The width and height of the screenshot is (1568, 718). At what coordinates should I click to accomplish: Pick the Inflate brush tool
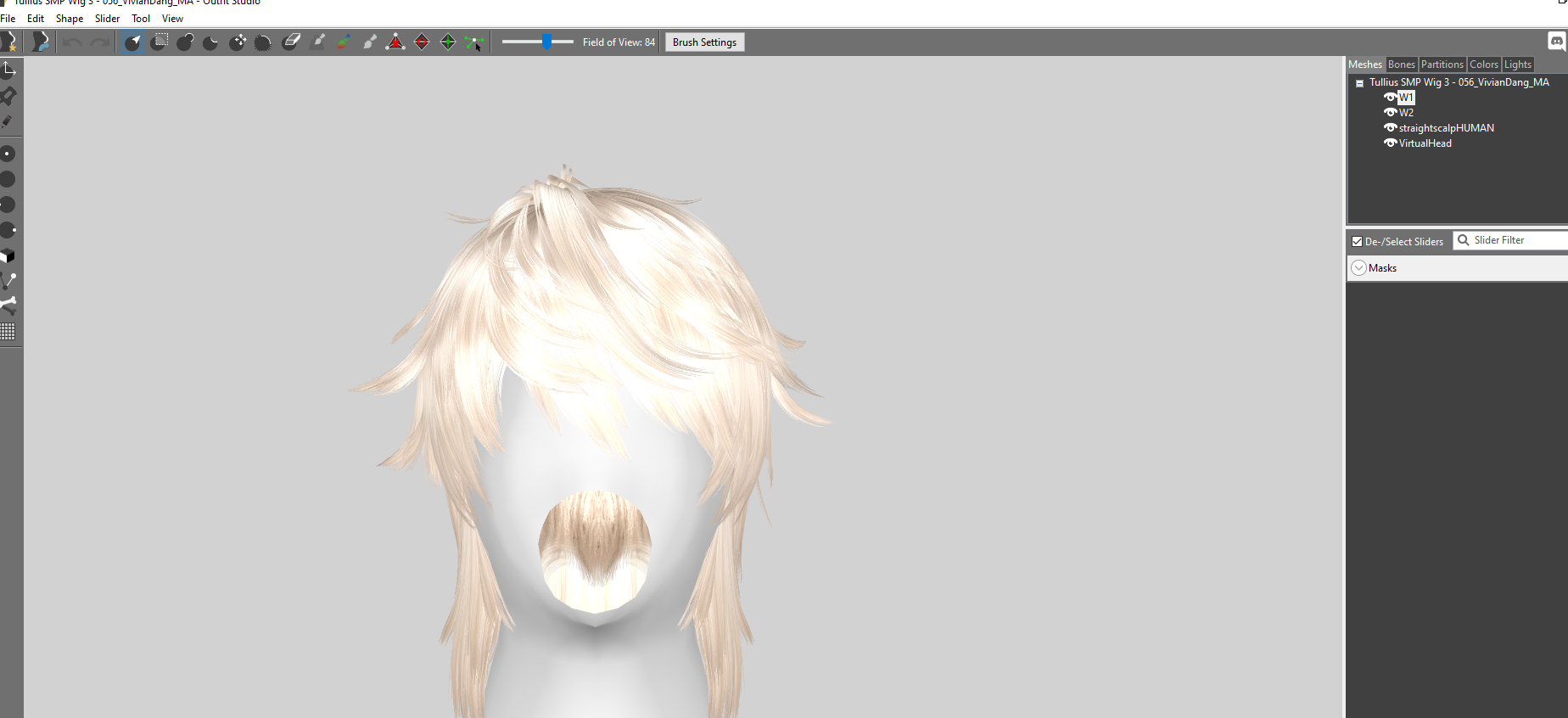[185, 42]
